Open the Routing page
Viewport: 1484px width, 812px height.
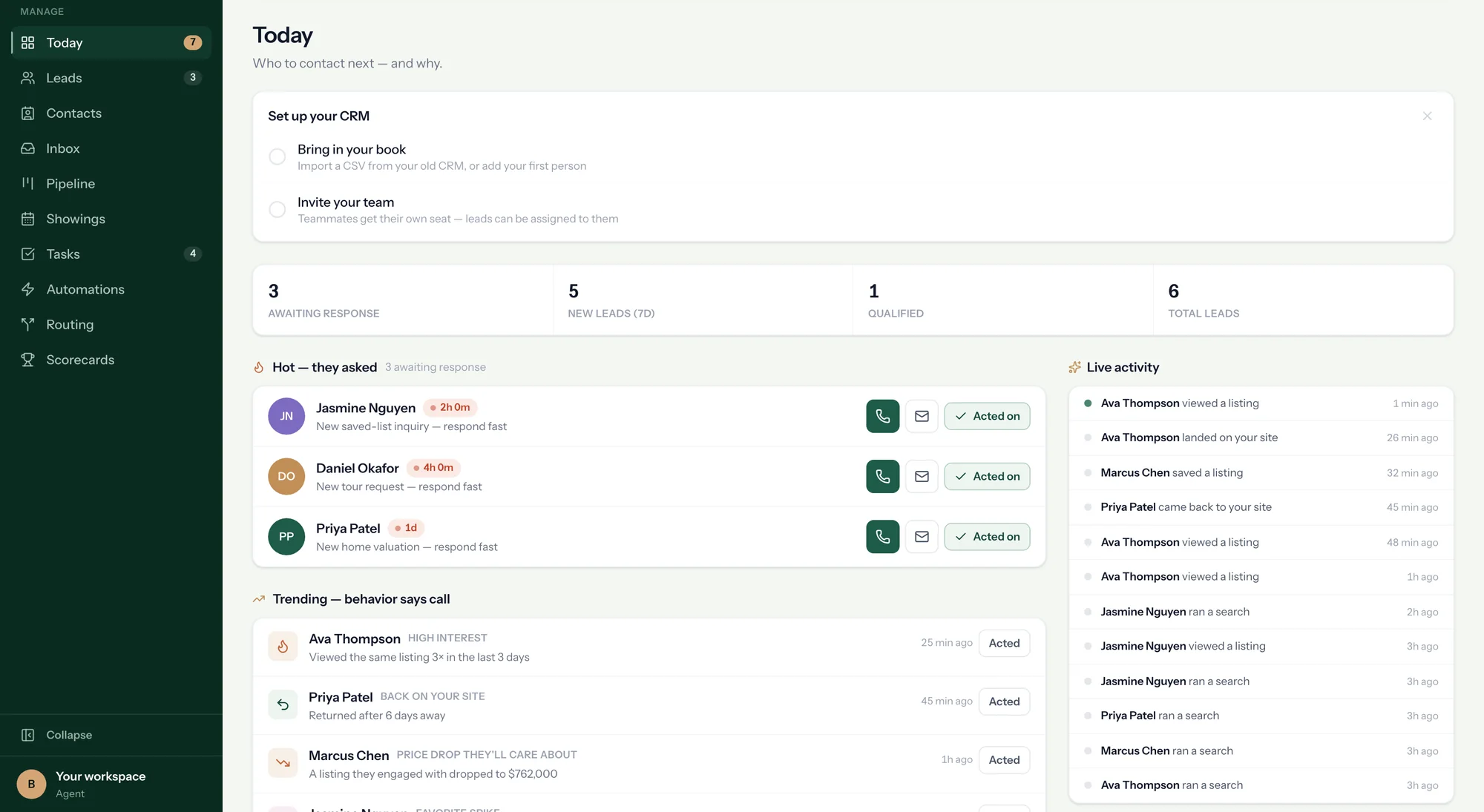pos(111,324)
